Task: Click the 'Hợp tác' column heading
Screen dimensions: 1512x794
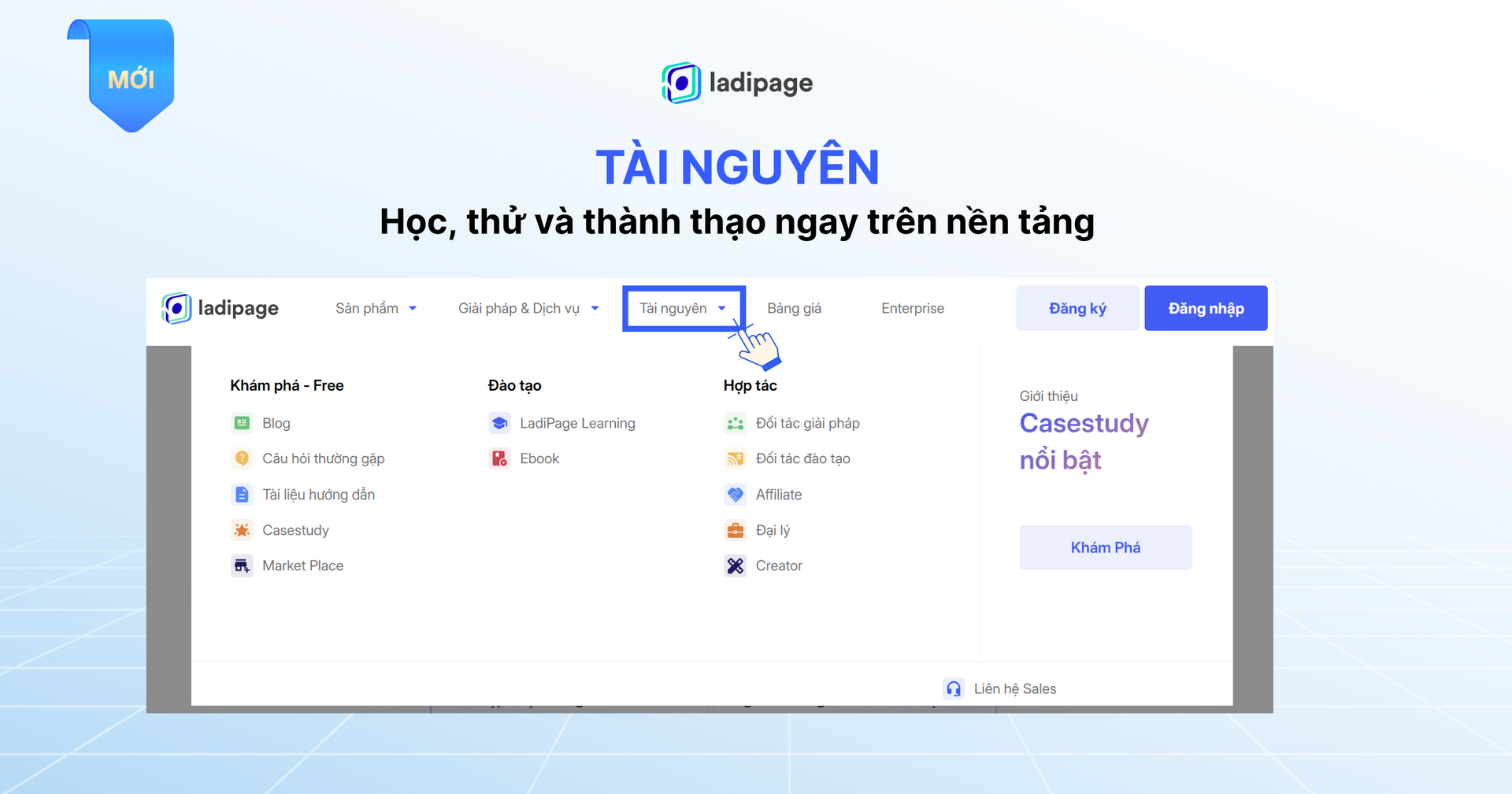Action: [x=750, y=385]
